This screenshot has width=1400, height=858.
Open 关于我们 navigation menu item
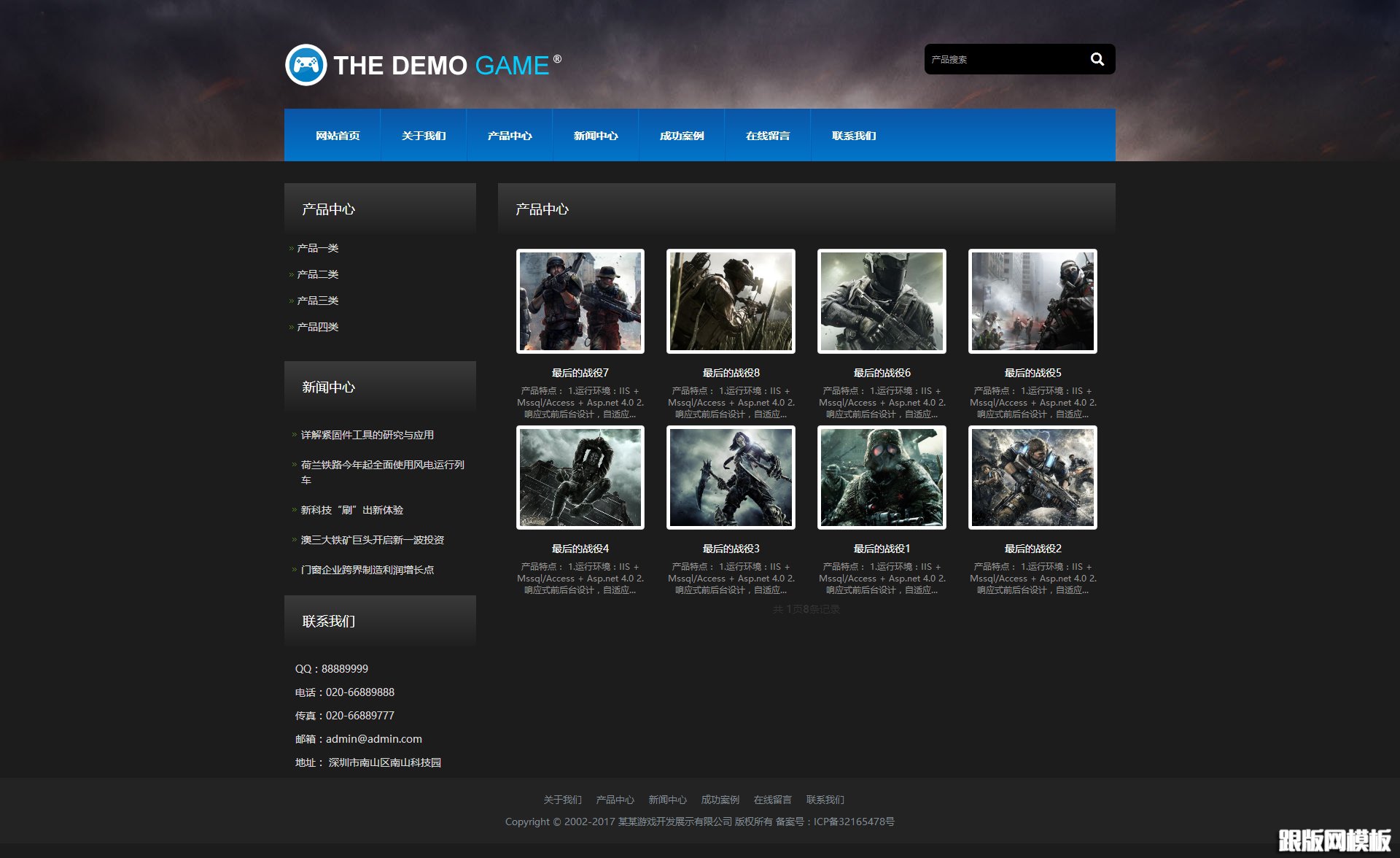(424, 136)
